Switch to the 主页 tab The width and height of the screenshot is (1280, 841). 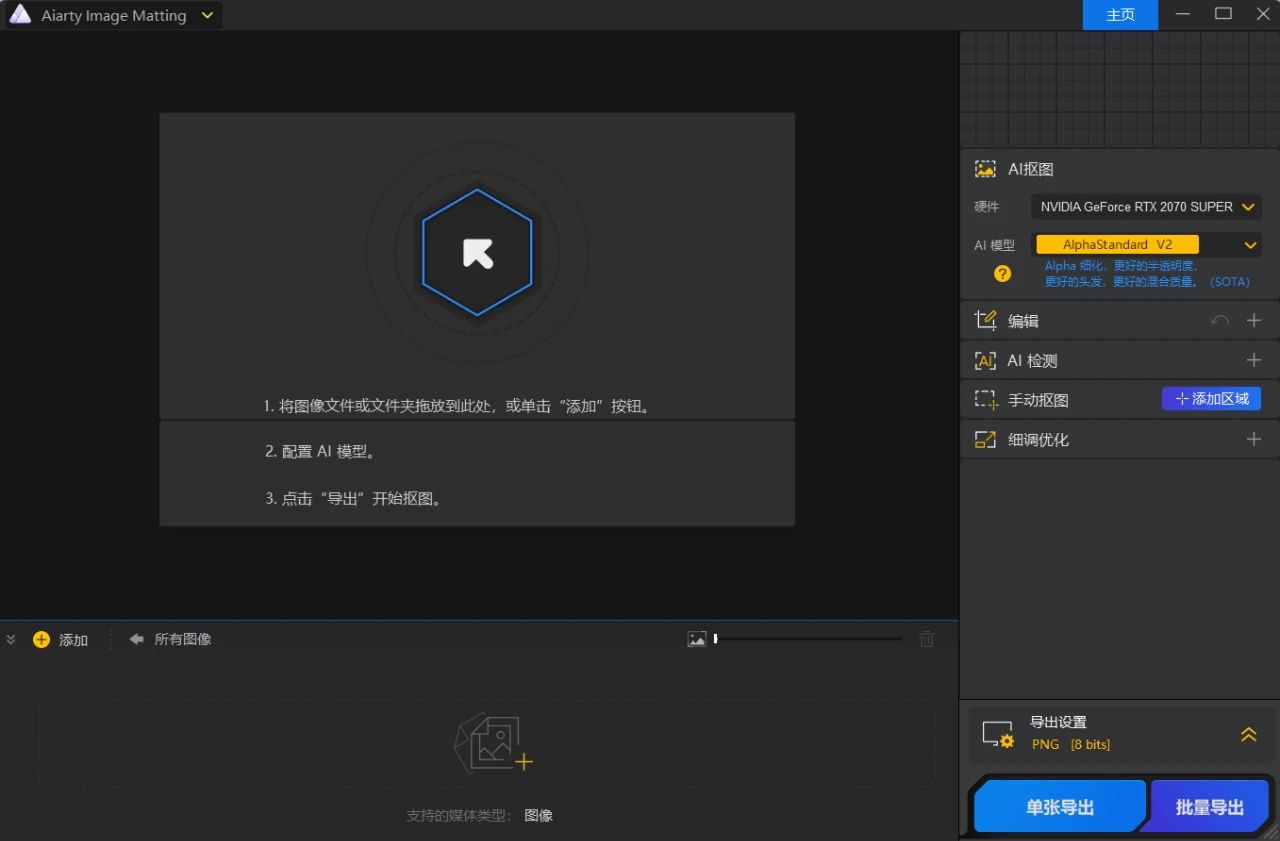click(x=1120, y=15)
